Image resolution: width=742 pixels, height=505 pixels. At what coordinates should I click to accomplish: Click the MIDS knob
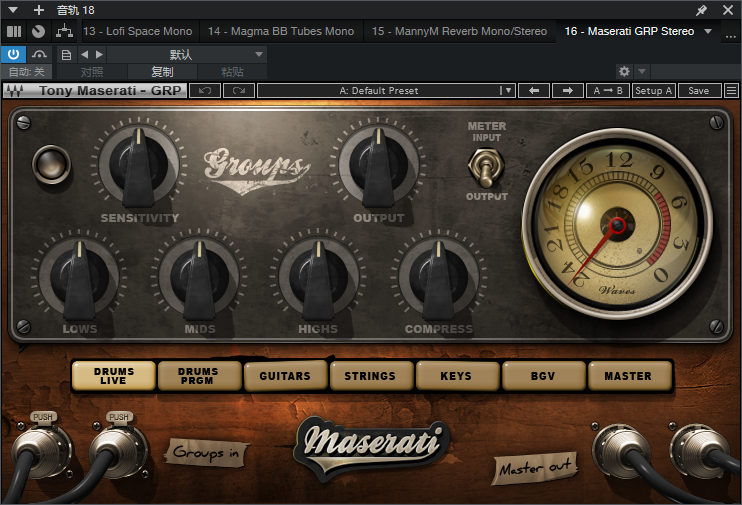199,277
